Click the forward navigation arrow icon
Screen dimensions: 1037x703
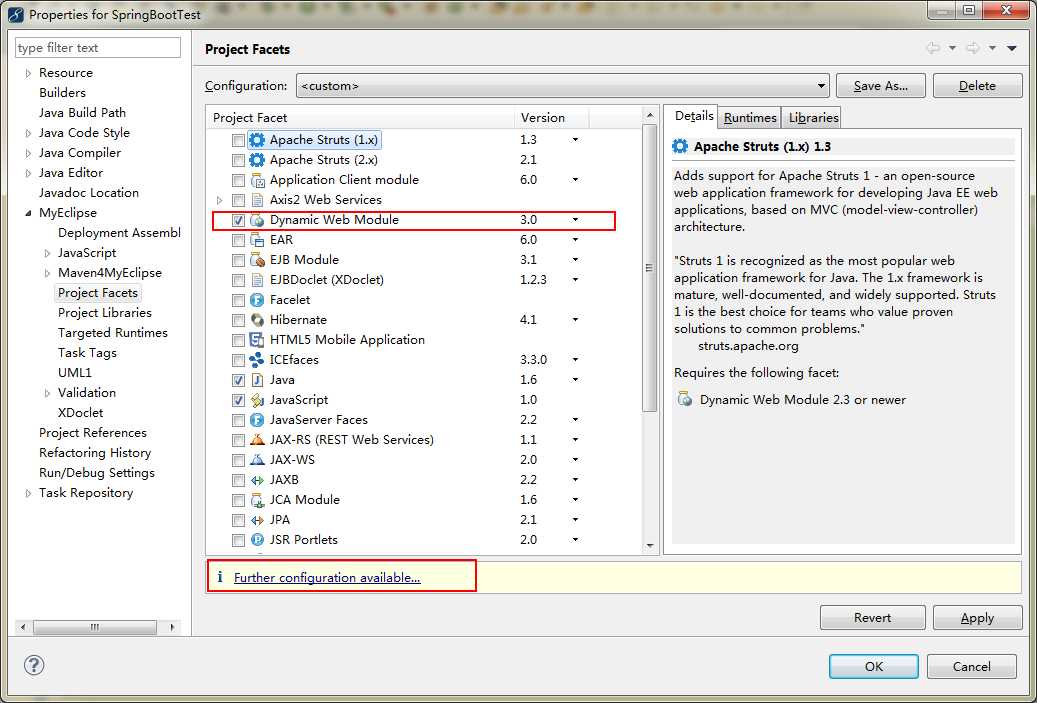coord(972,48)
